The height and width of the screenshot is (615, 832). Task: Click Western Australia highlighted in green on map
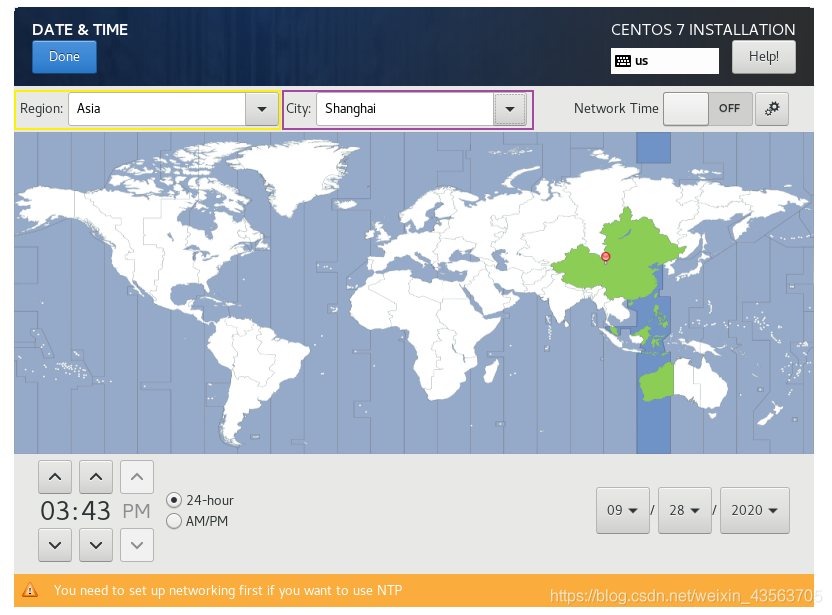[657, 383]
